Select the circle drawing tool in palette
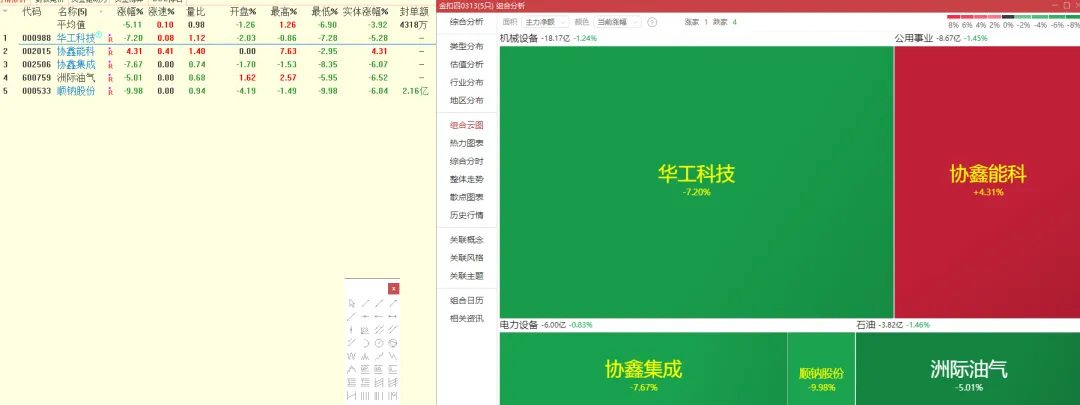This screenshot has width=1080, height=405. coord(379,343)
